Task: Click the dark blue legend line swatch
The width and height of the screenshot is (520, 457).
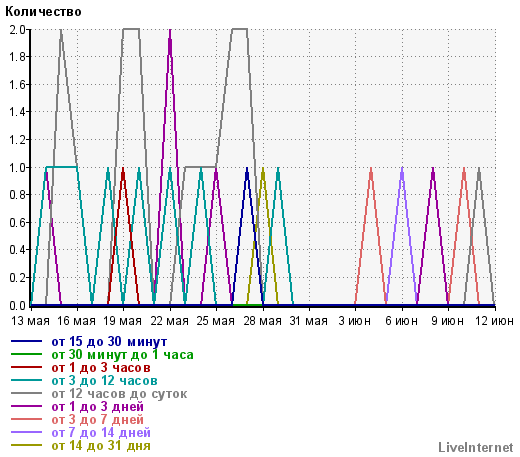Action: click(x=26, y=341)
